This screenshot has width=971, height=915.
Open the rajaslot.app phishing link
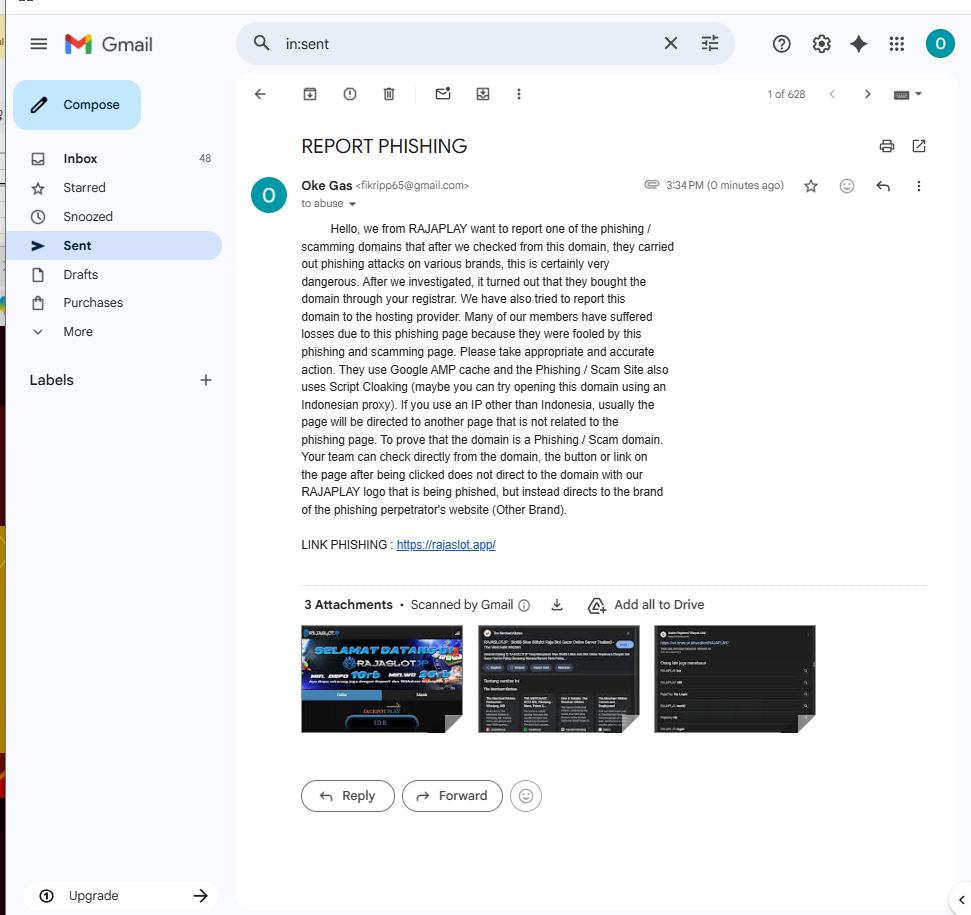(446, 545)
